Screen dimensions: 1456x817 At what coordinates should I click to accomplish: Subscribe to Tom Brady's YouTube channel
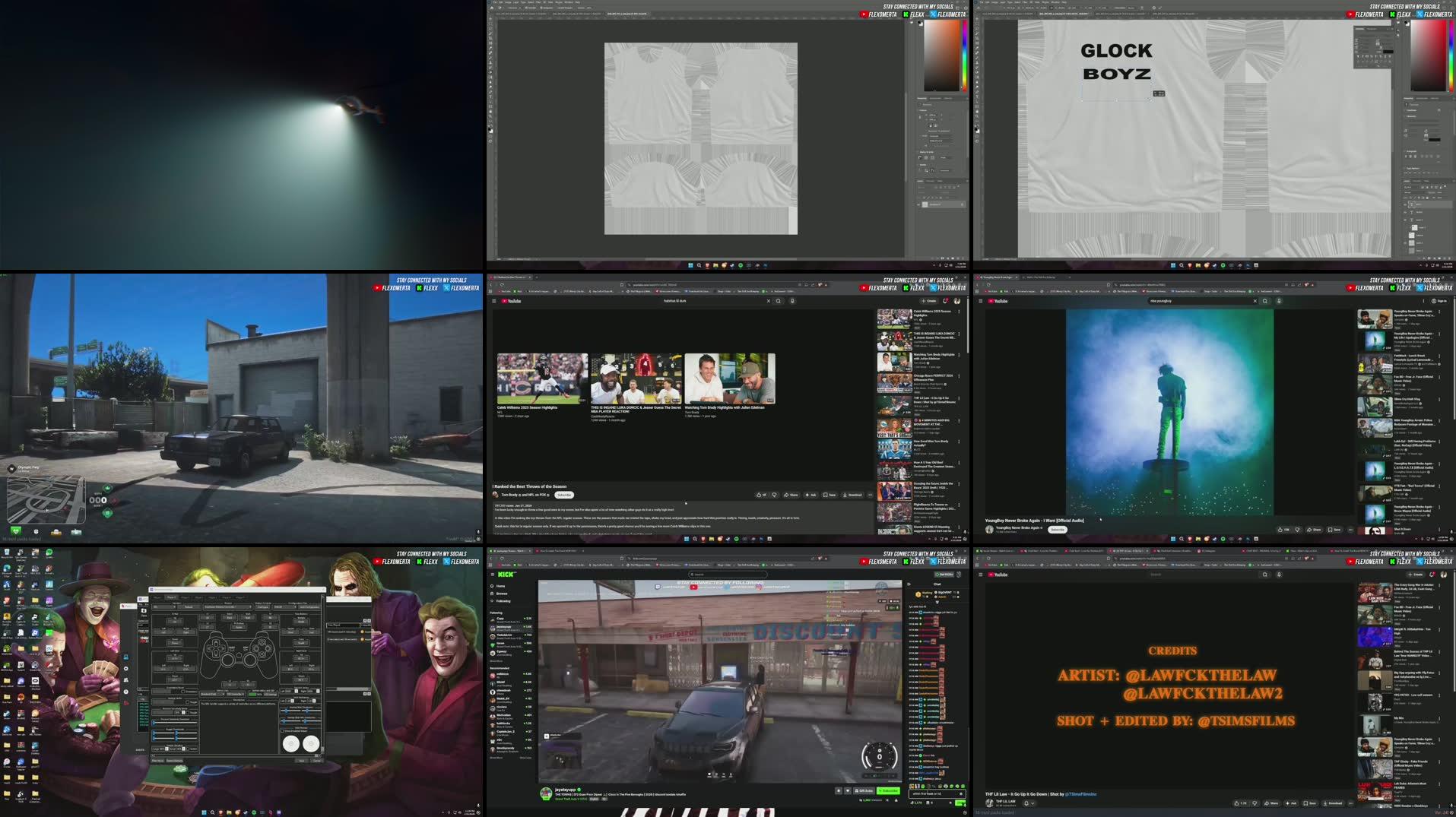click(x=563, y=495)
